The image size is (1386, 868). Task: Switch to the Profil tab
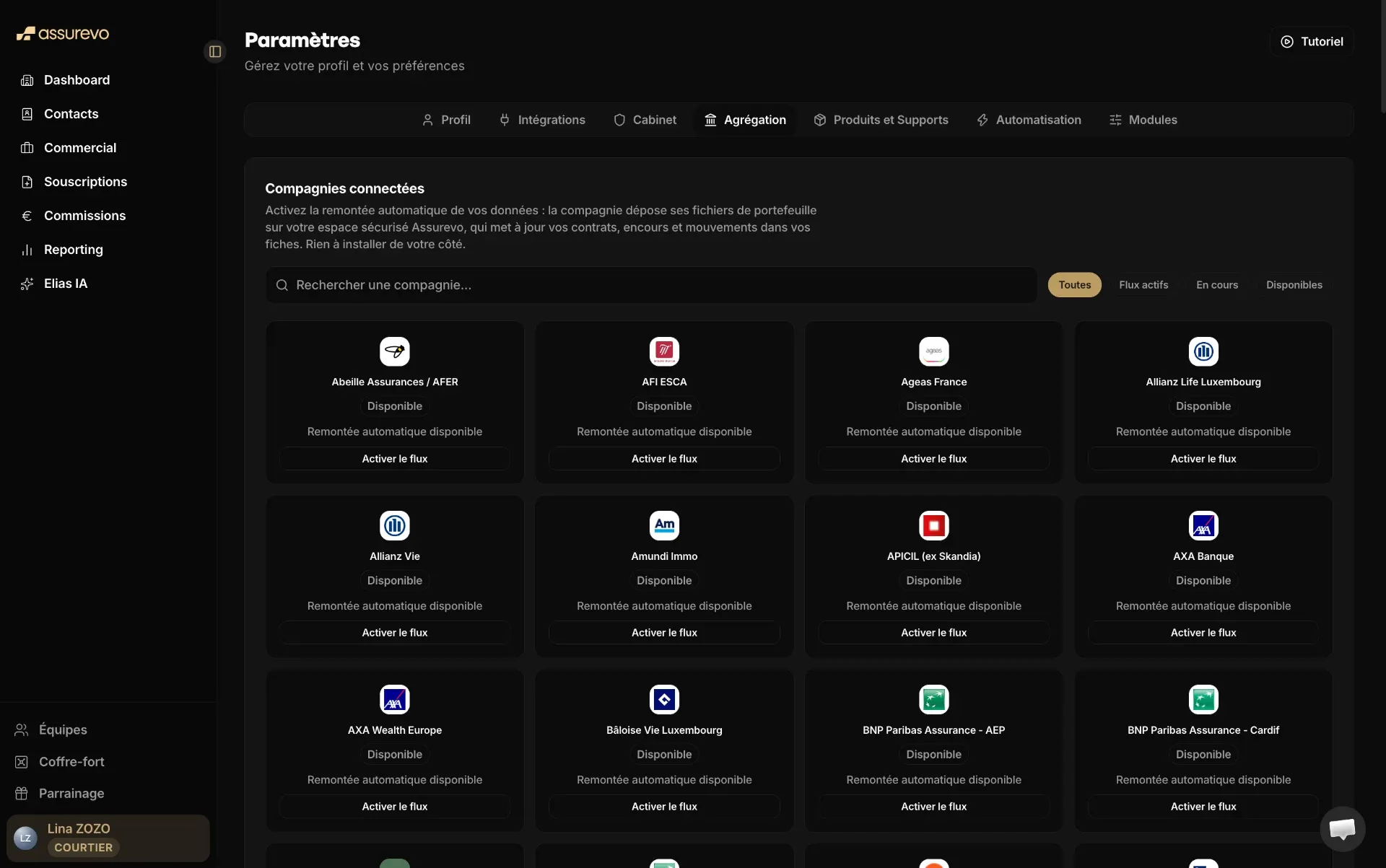[446, 120]
